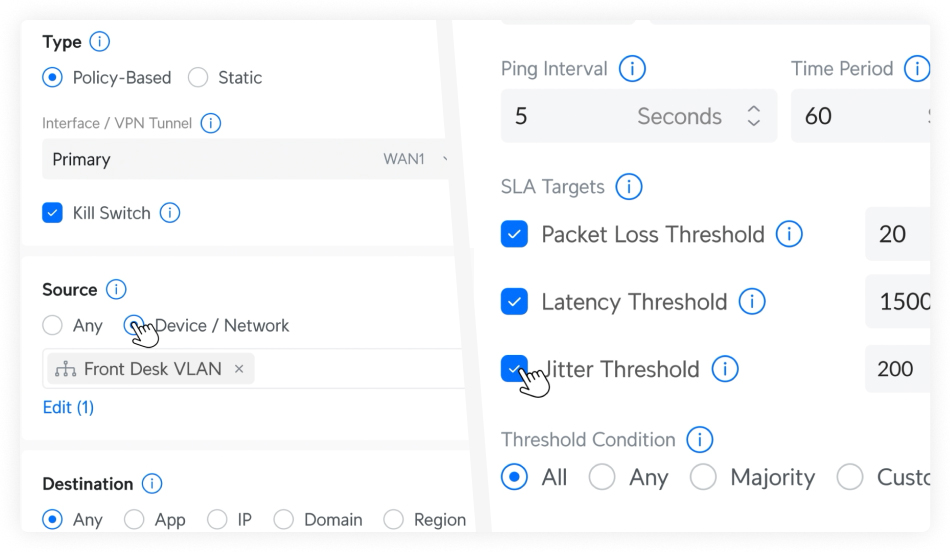Uncheck the Latency Threshold checkbox
This screenshot has width=950, height=552.
click(x=514, y=302)
